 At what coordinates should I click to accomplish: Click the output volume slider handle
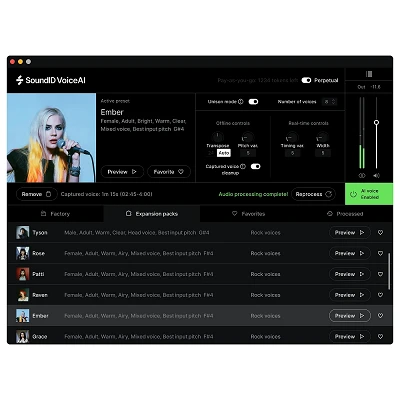(x=376, y=122)
